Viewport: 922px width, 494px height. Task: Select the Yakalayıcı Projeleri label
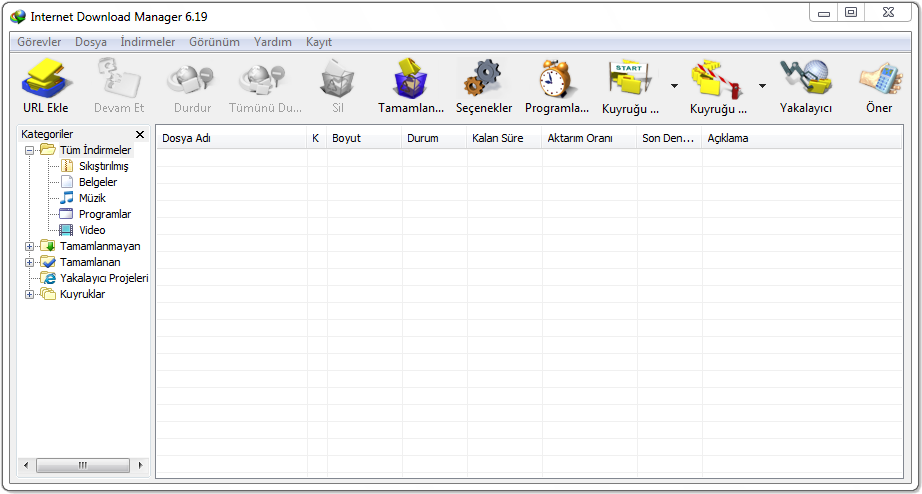tap(104, 278)
